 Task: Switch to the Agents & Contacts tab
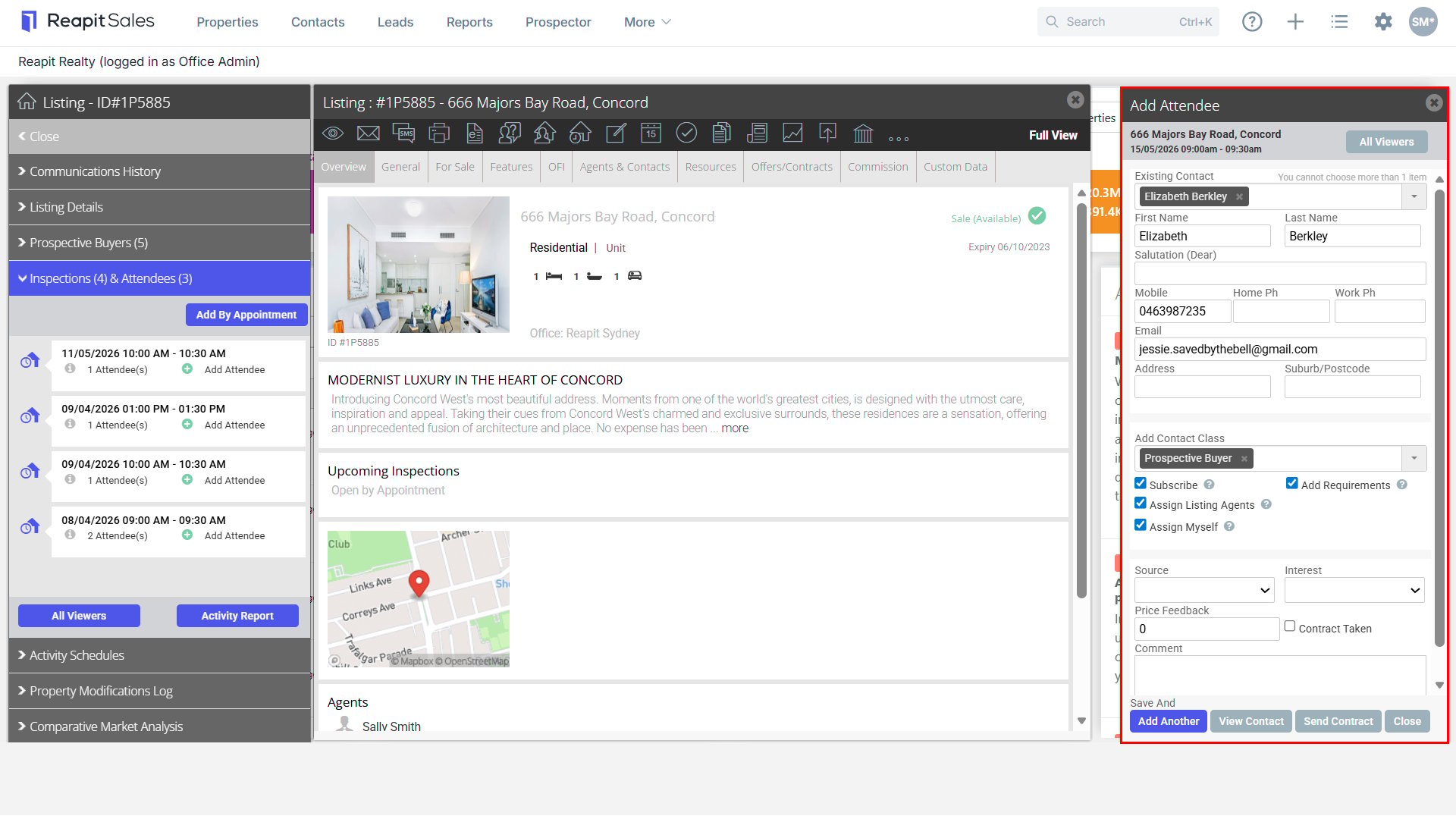click(624, 167)
